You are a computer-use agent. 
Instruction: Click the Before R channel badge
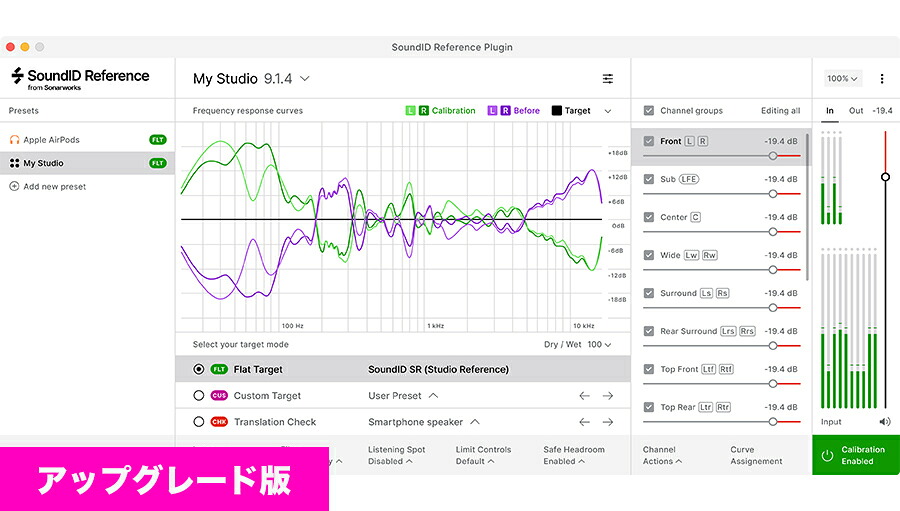[x=505, y=110]
